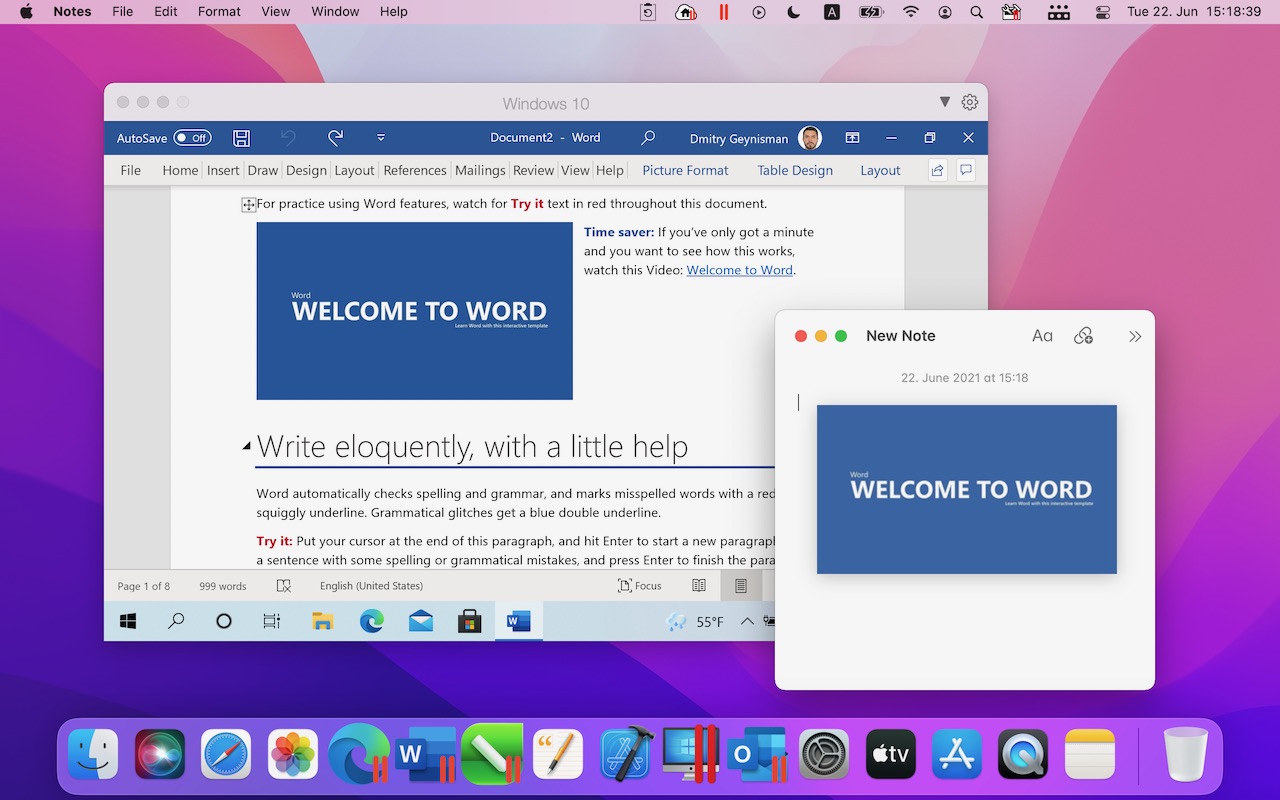
Task: Collapse the 'Write eloquently' heading section
Action: (247, 446)
